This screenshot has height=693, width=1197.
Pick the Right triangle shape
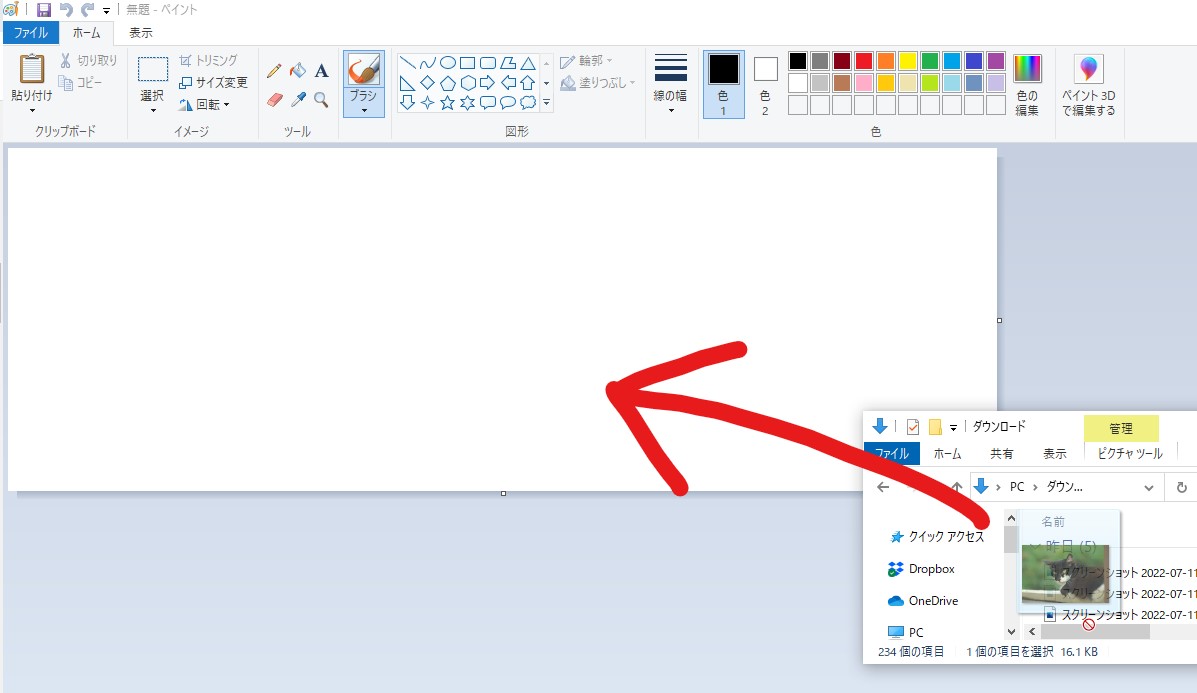[x=408, y=83]
